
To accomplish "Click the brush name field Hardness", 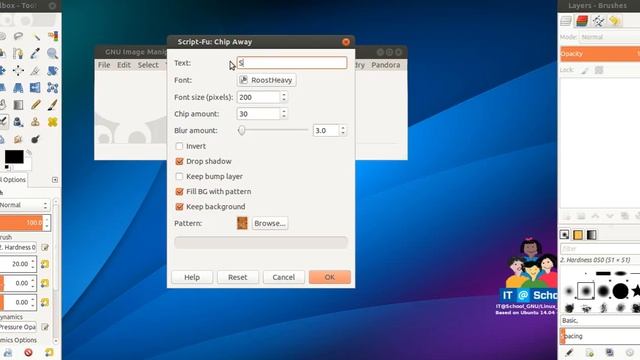I will coord(18,247).
